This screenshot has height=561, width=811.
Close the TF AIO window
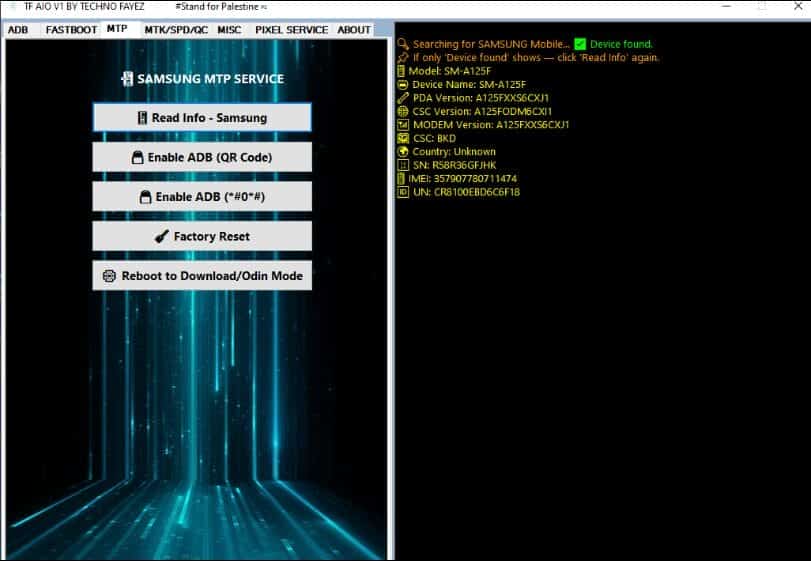(798, 7)
